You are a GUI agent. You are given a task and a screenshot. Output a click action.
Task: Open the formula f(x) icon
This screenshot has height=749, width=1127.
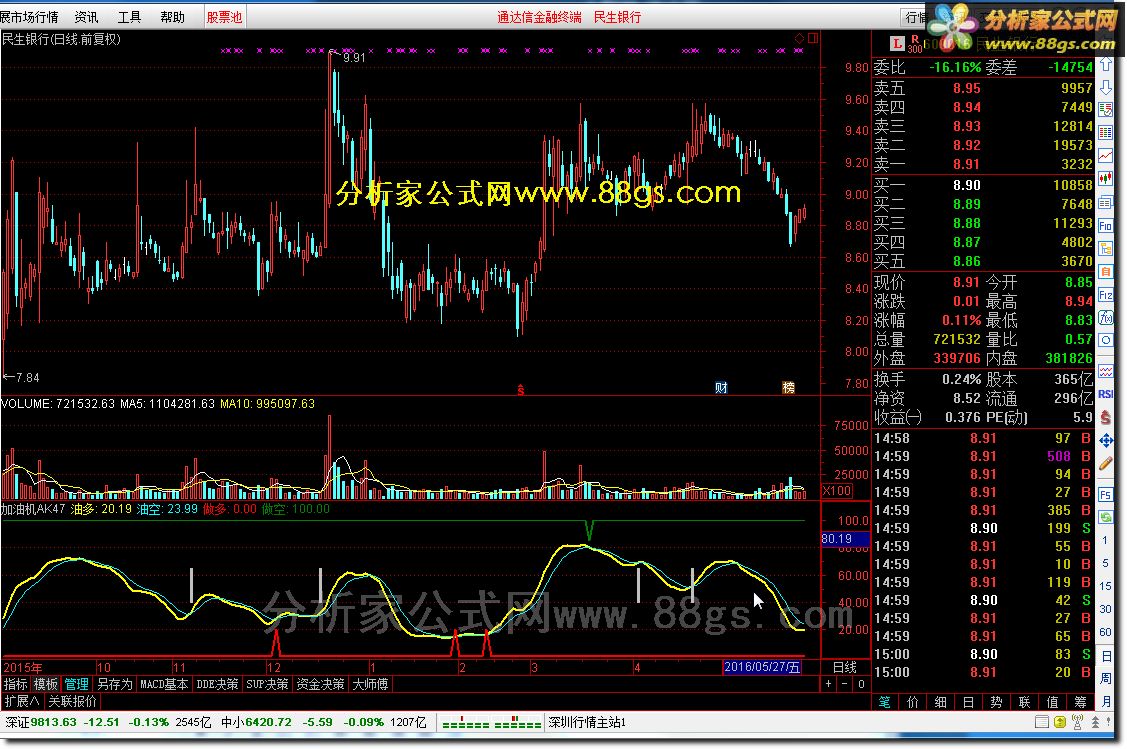pos(1105,318)
